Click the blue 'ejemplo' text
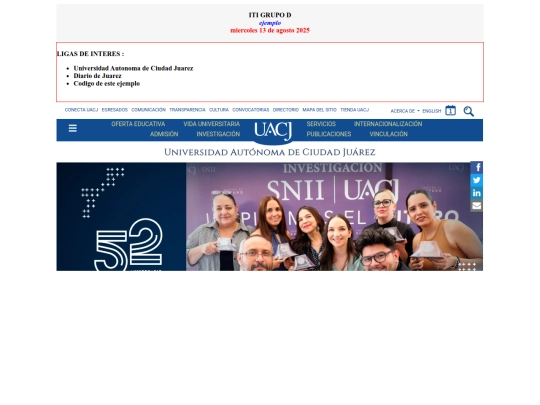 (x=270, y=23)
